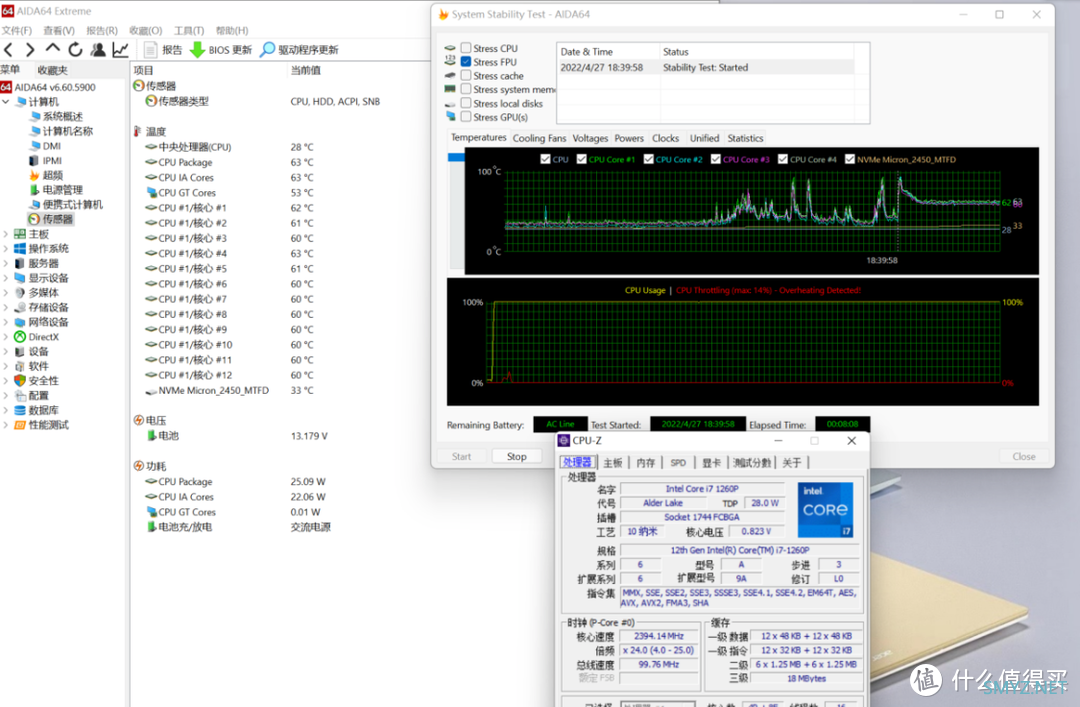Select the CPU Package 63 °C row
The height and width of the screenshot is (707, 1080).
pos(229,163)
